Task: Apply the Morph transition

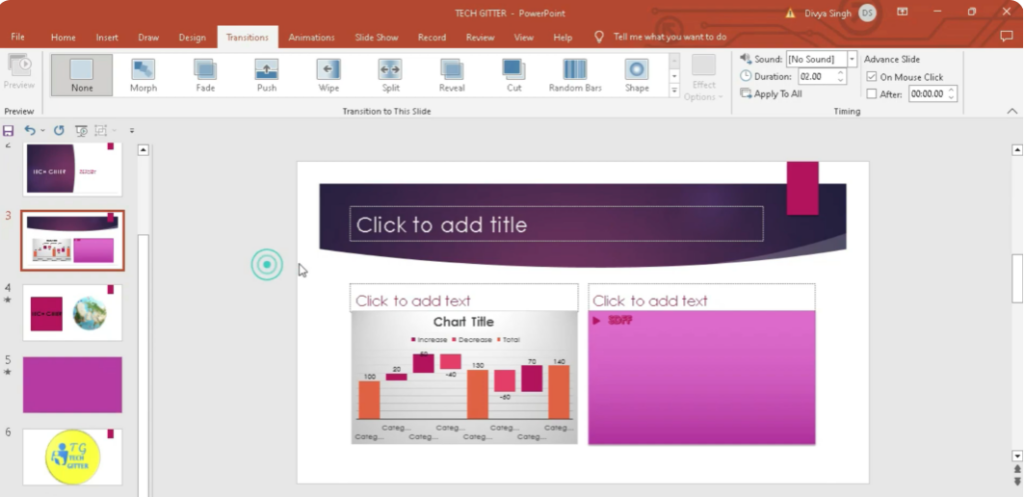Action: 143,75
